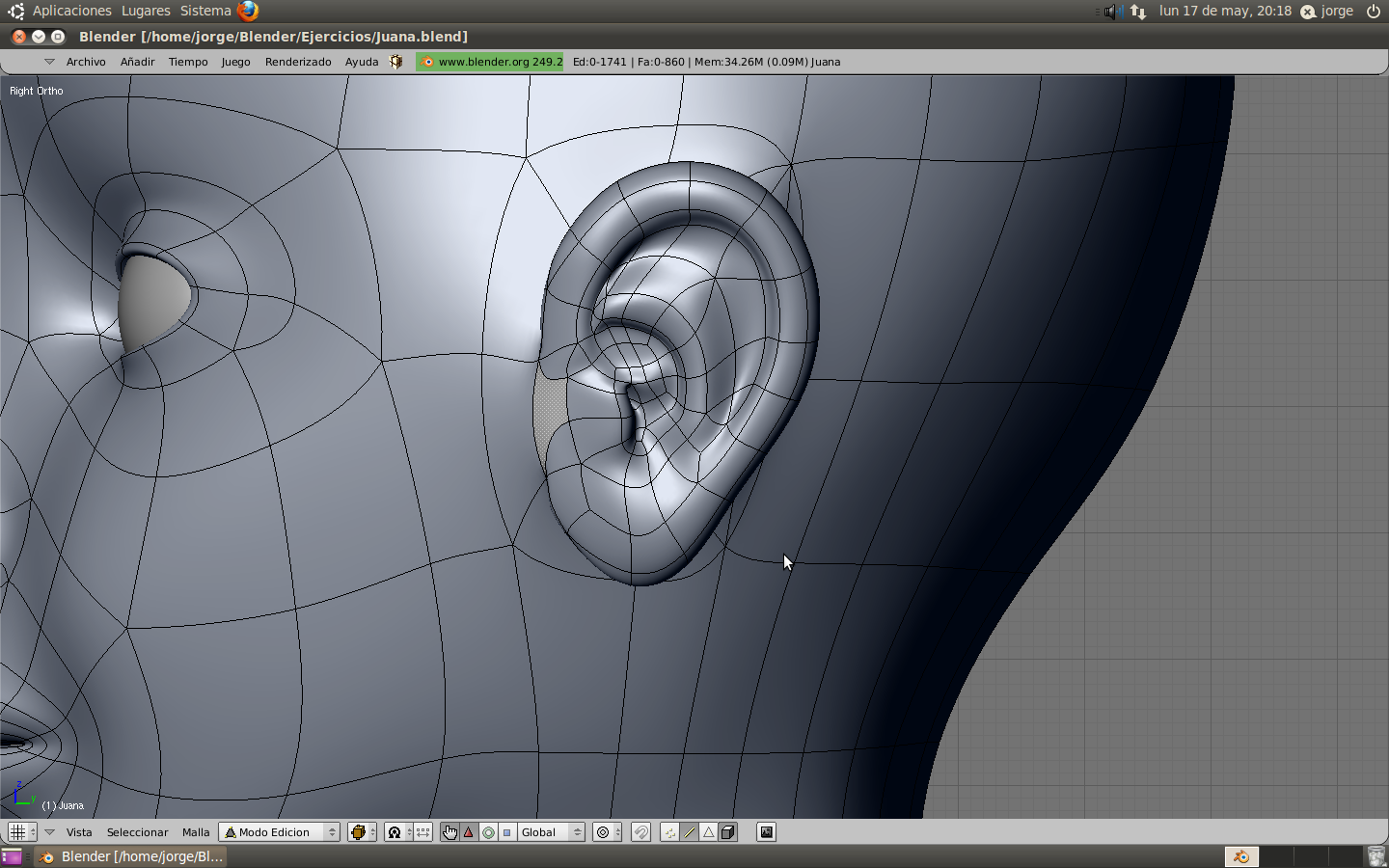Switch to vertex select mode

point(669,832)
